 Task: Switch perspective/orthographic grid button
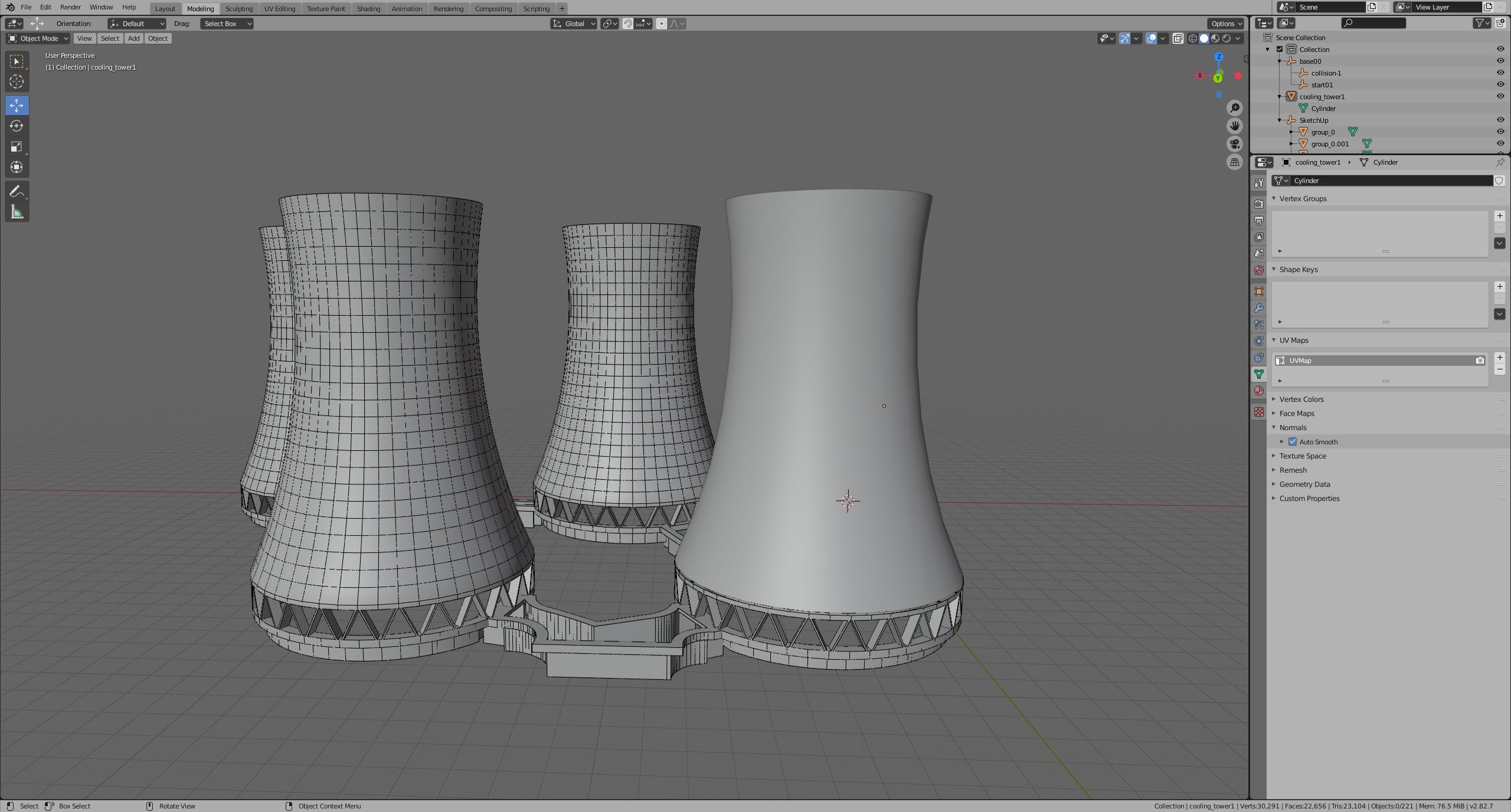tap(1234, 162)
